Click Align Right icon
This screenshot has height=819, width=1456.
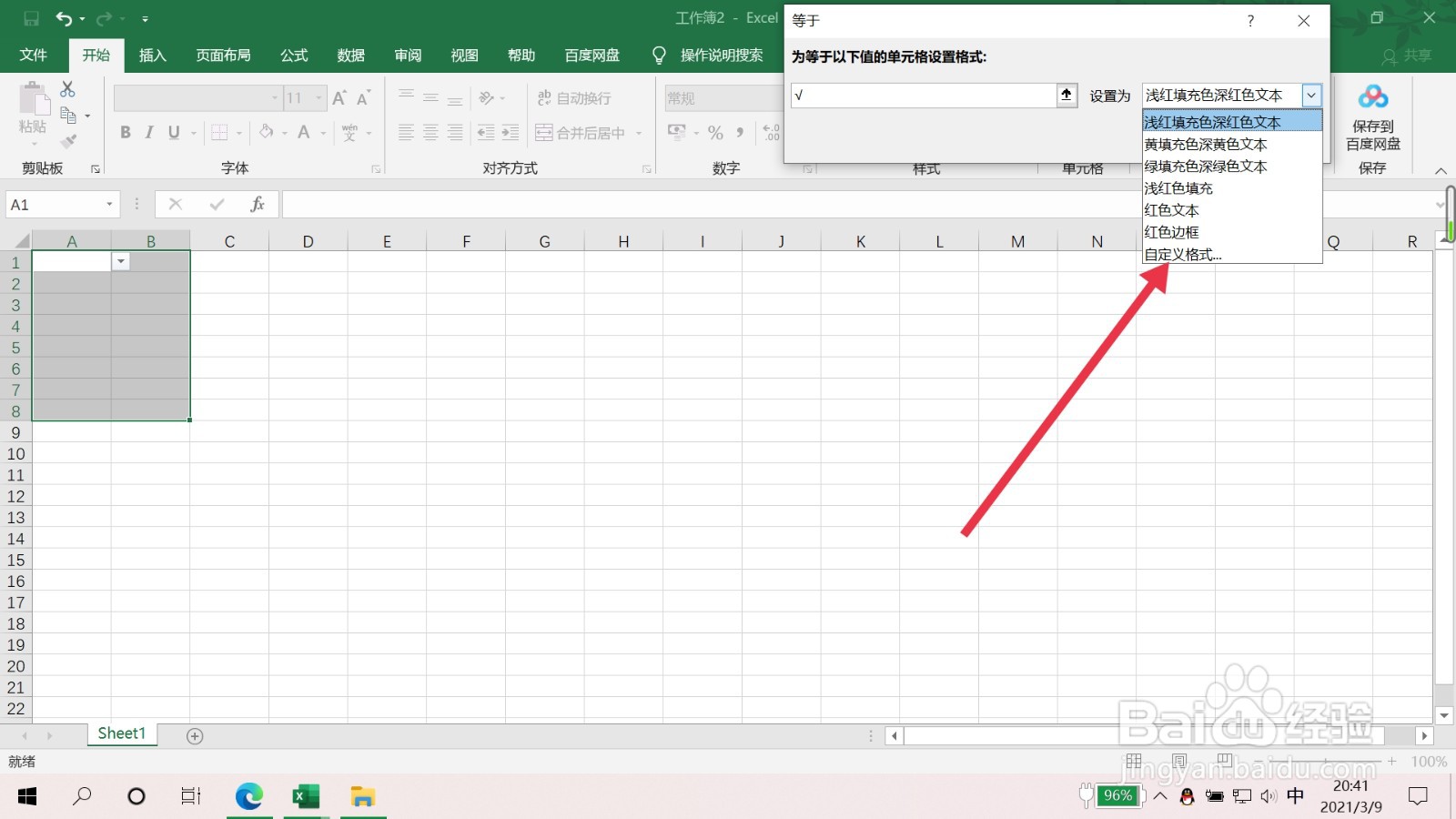455,133
